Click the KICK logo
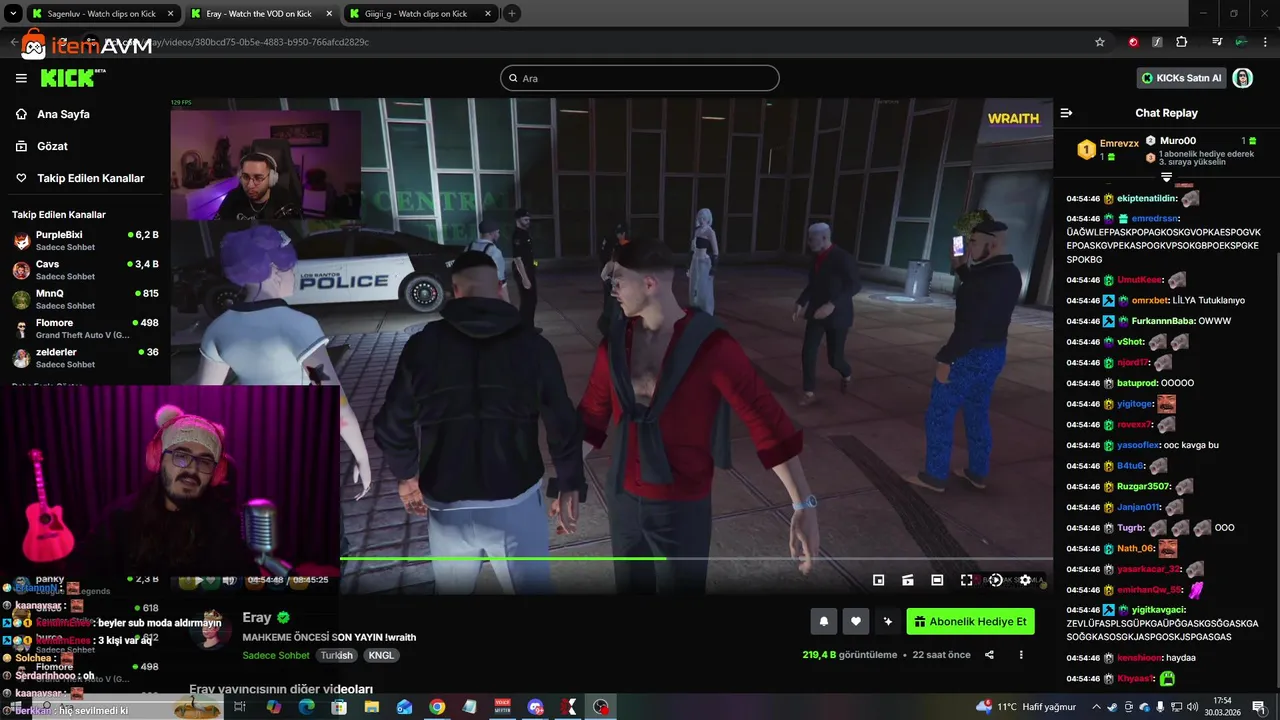The image size is (1280, 720). pyautogui.click(x=73, y=78)
